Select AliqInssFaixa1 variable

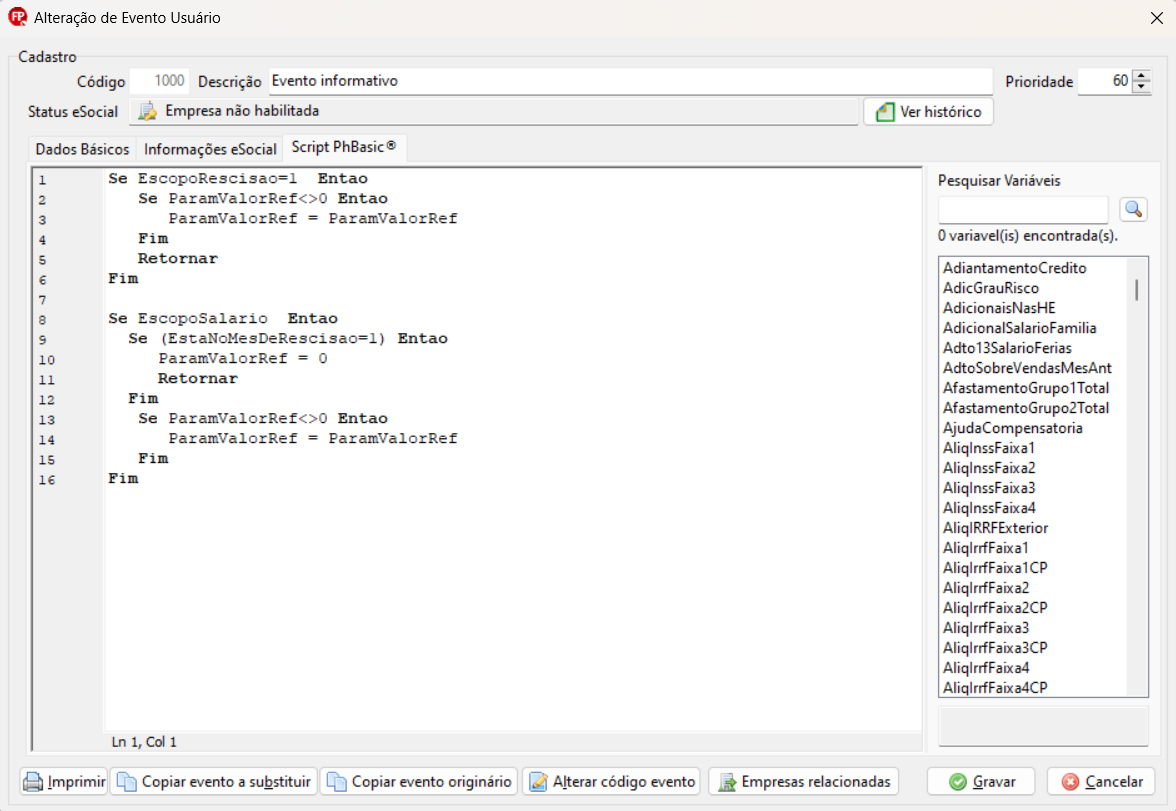tap(988, 448)
